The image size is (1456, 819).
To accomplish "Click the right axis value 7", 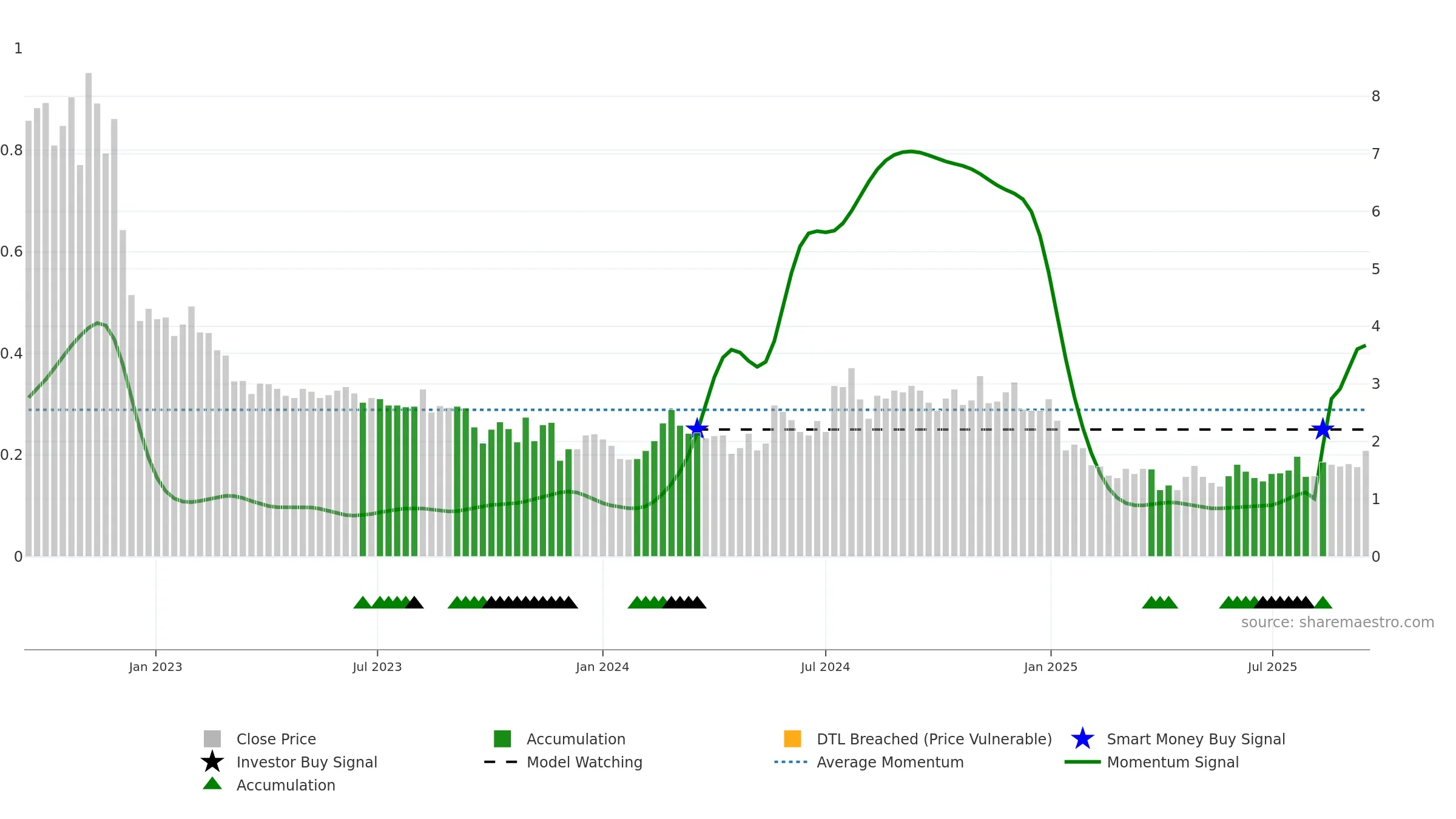I will tap(1376, 153).
